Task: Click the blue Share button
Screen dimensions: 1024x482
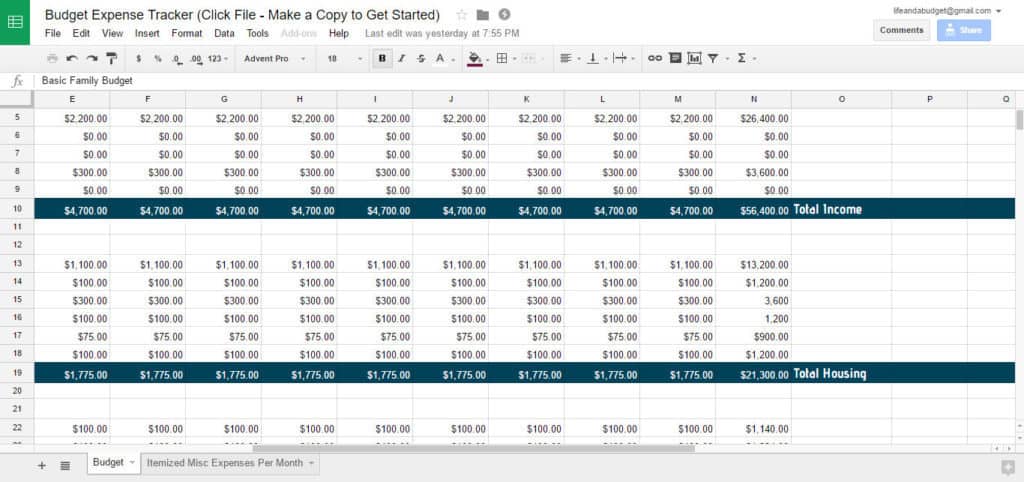Action: pos(964,30)
